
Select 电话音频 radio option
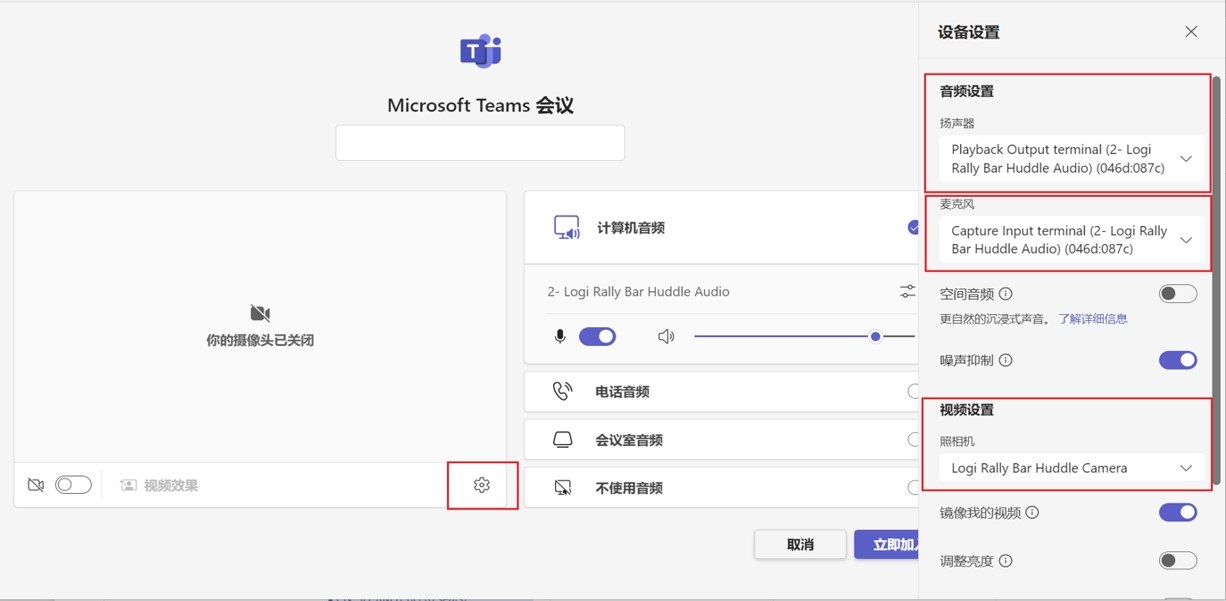tap(913, 391)
